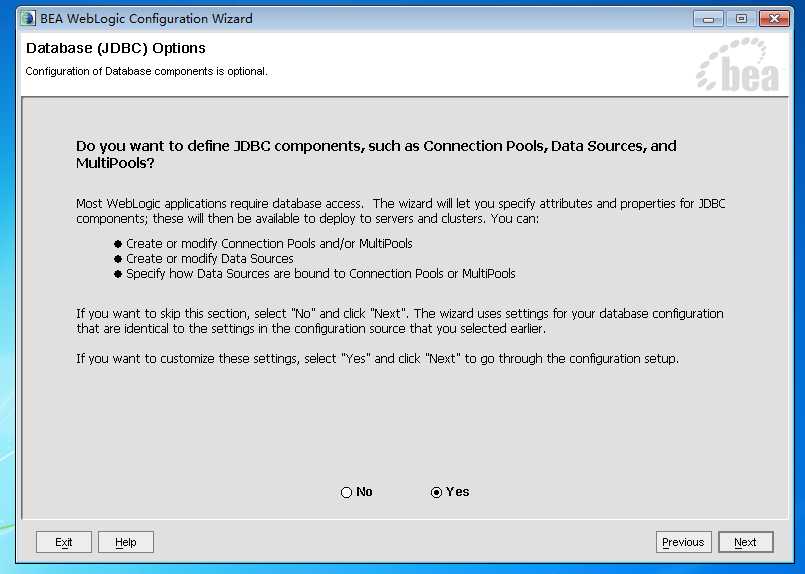805x574 pixels.
Task: Return to the Previous wizard page
Action: tap(683, 542)
